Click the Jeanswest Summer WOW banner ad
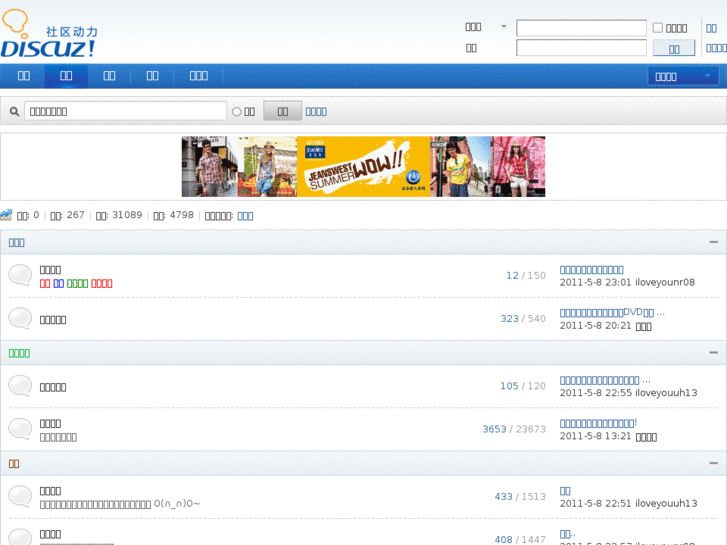 point(364,167)
